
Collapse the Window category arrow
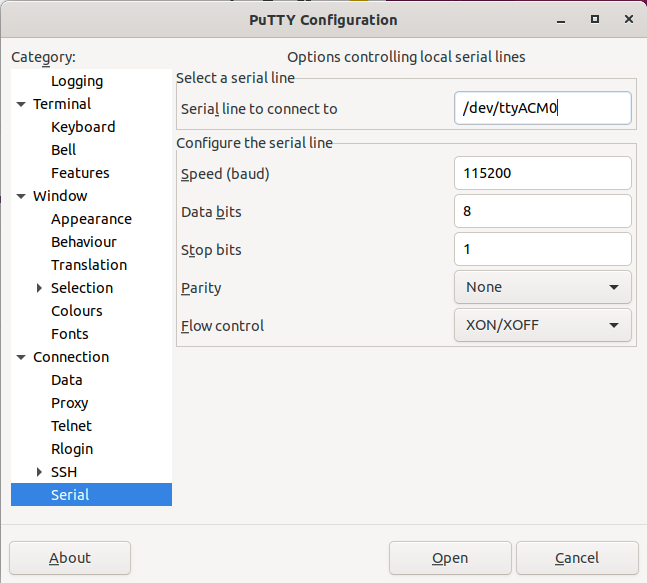coord(21,196)
